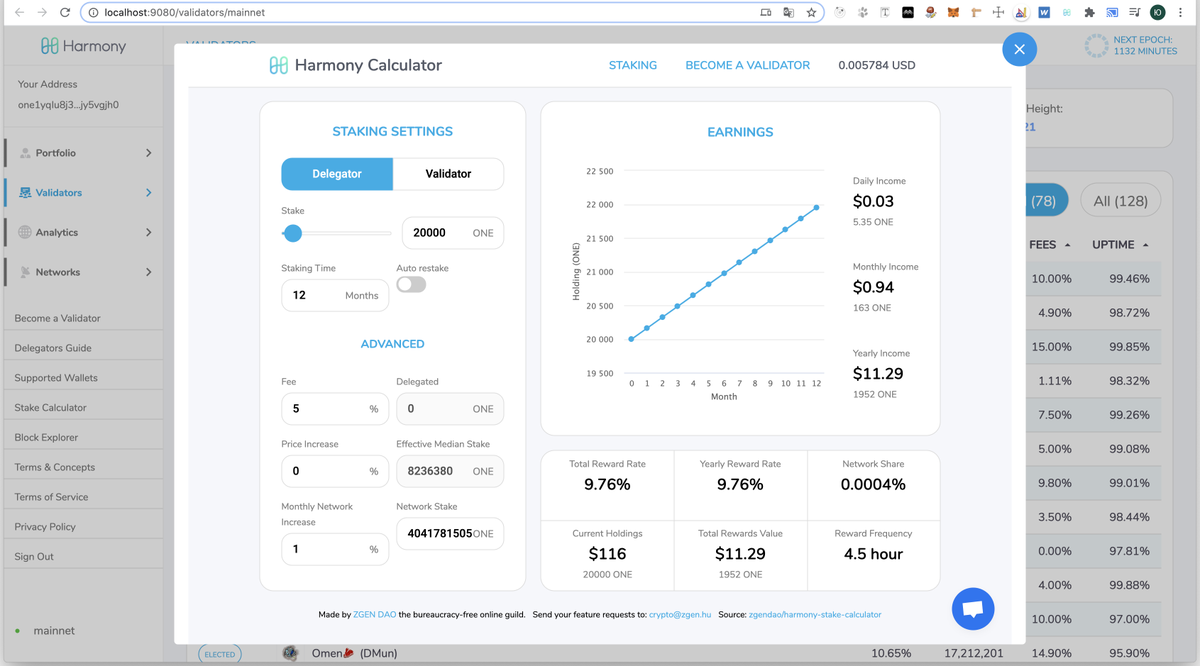Viewport: 1200px width, 666px height.
Task: Click the Fee percentage field
Action: click(335, 409)
